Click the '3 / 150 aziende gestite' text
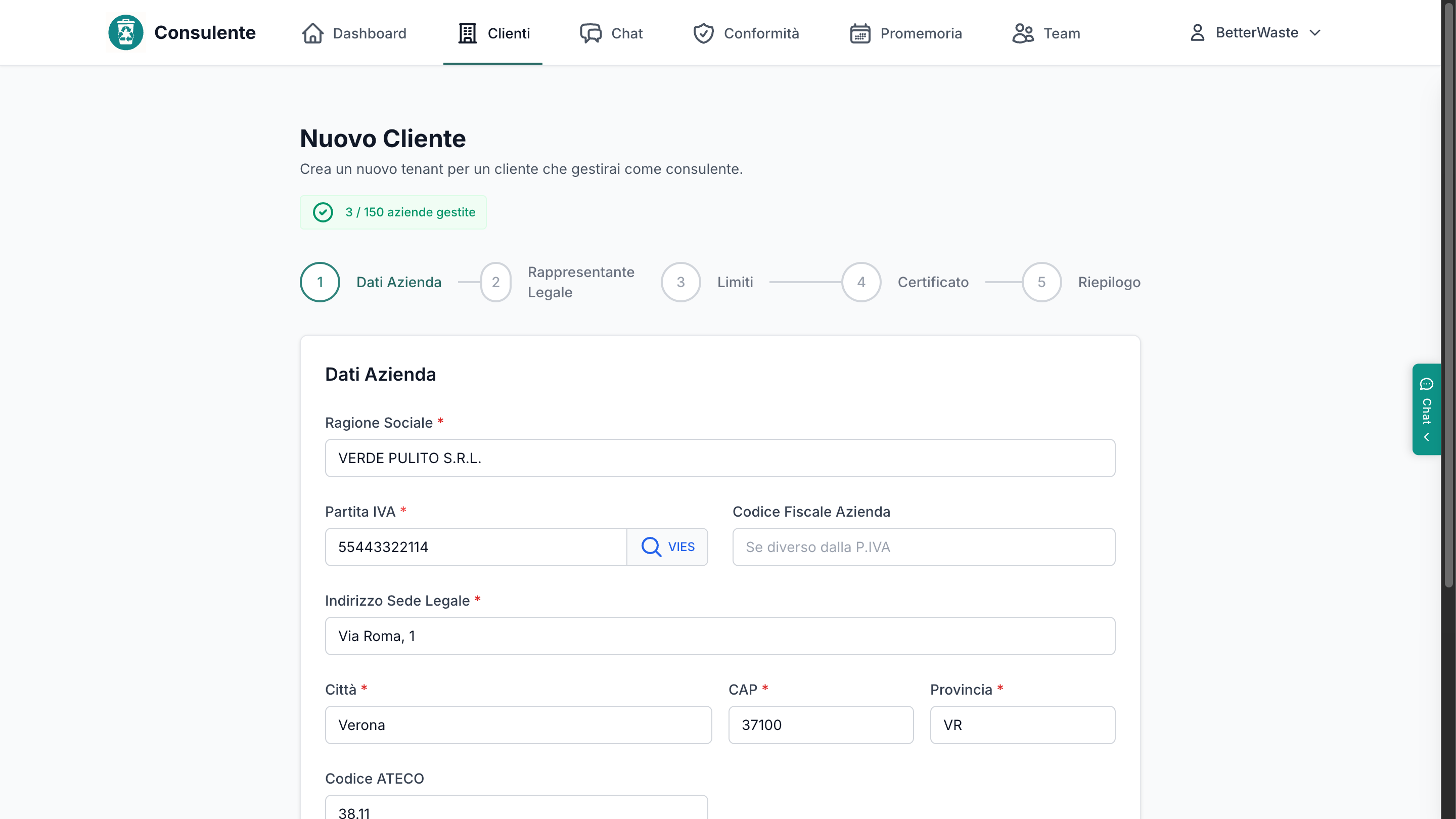The image size is (1456, 819). pyautogui.click(x=411, y=212)
